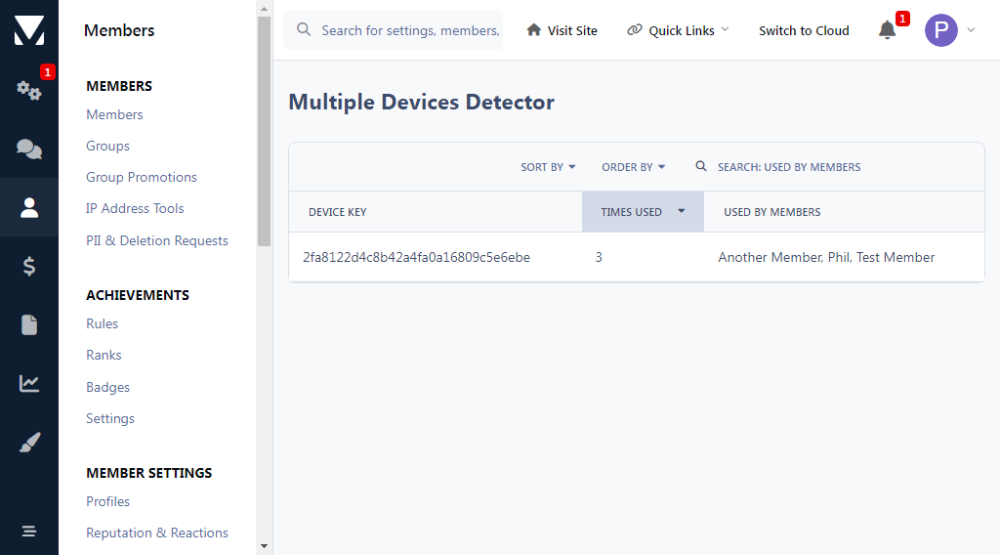The width and height of the screenshot is (1000, 555).
Task: Expand the Sort By dropdown
Action: tap(548, 167)
